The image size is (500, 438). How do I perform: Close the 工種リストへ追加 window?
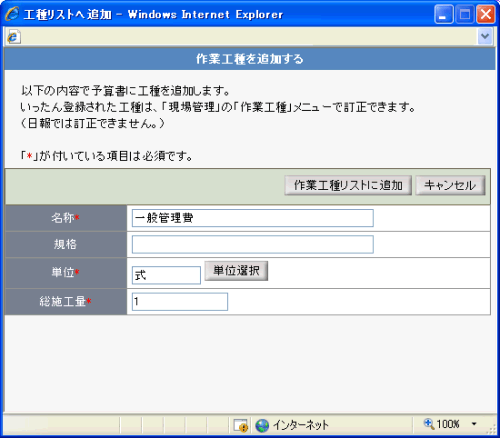[486, 14]
